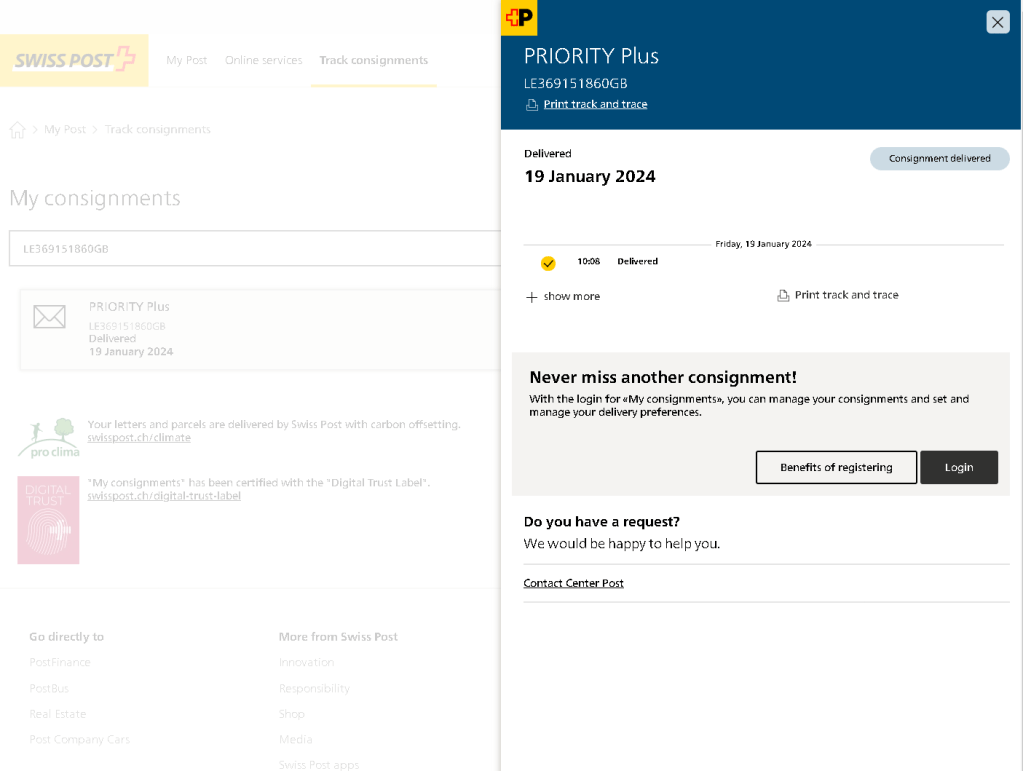Viewport: 1023px width, 771px height.
Task: Click lower 'Print track and trace' text
Action: click(x=846, y=295)
